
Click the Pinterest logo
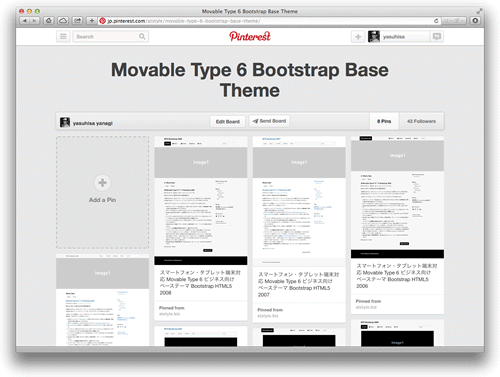point(250,36)
